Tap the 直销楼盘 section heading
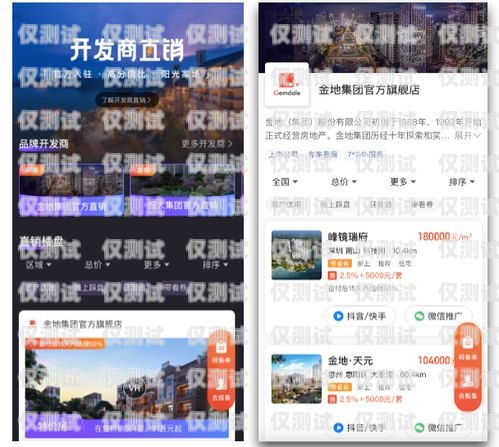The height and width of the screenshot is (447, 499). pos(41,242)
